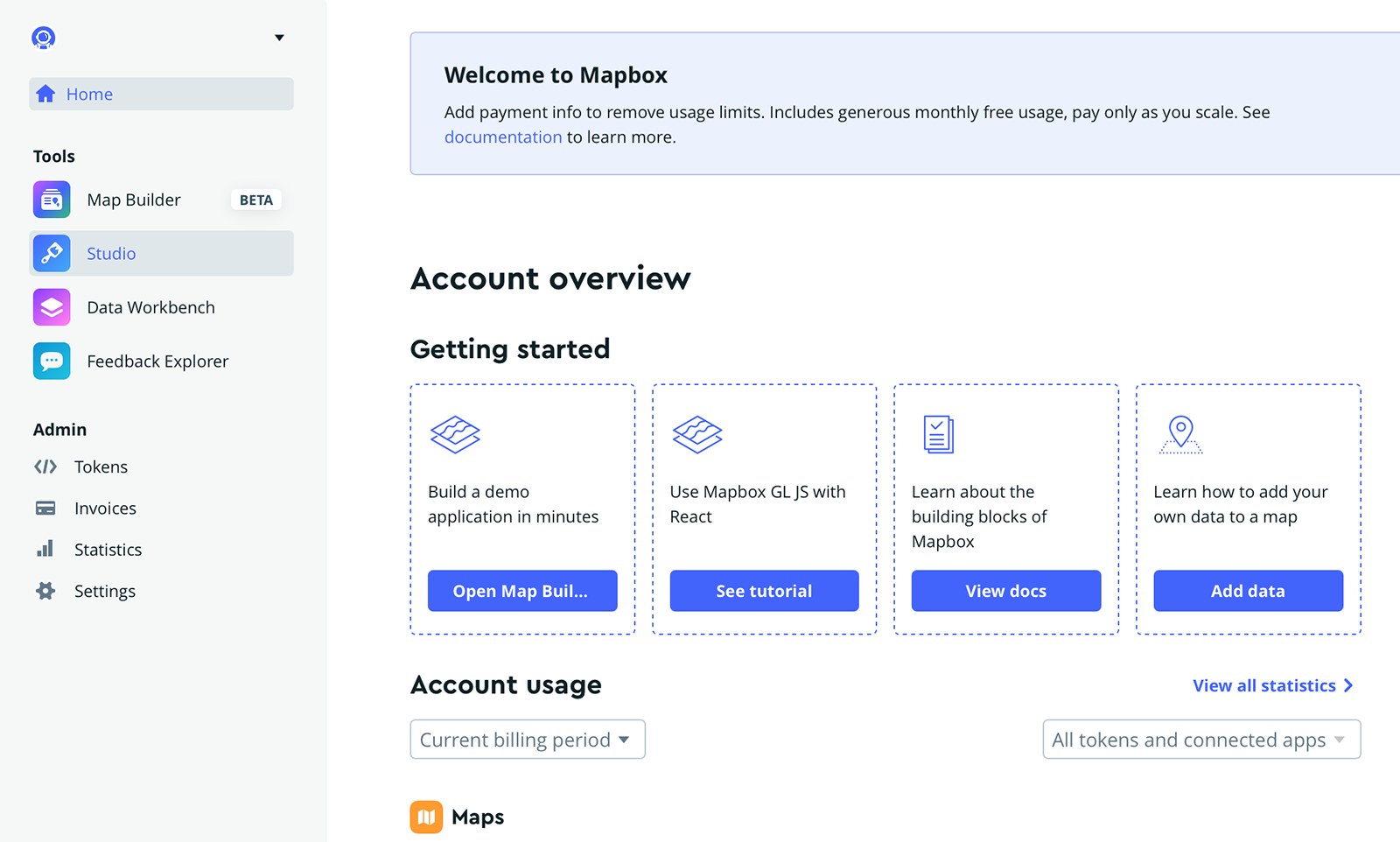Click the map pin data icon

click(1181, 434)
